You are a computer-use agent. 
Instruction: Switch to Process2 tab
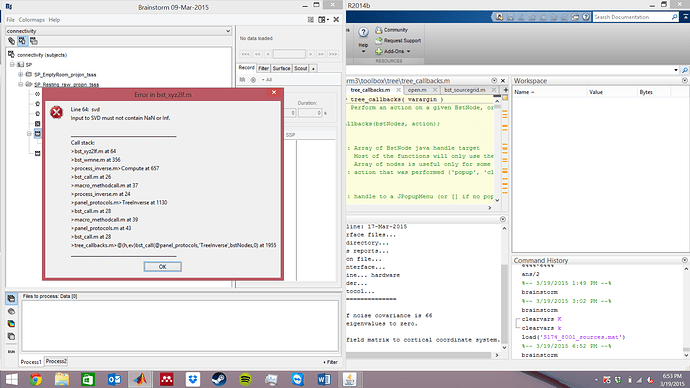56,361
